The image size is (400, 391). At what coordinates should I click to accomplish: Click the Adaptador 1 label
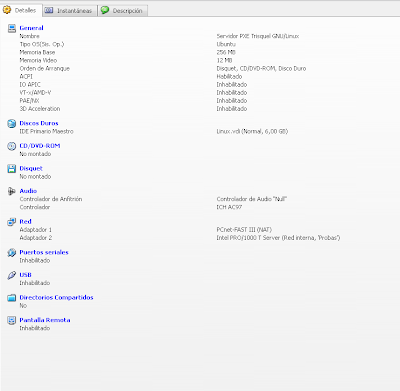36,230
